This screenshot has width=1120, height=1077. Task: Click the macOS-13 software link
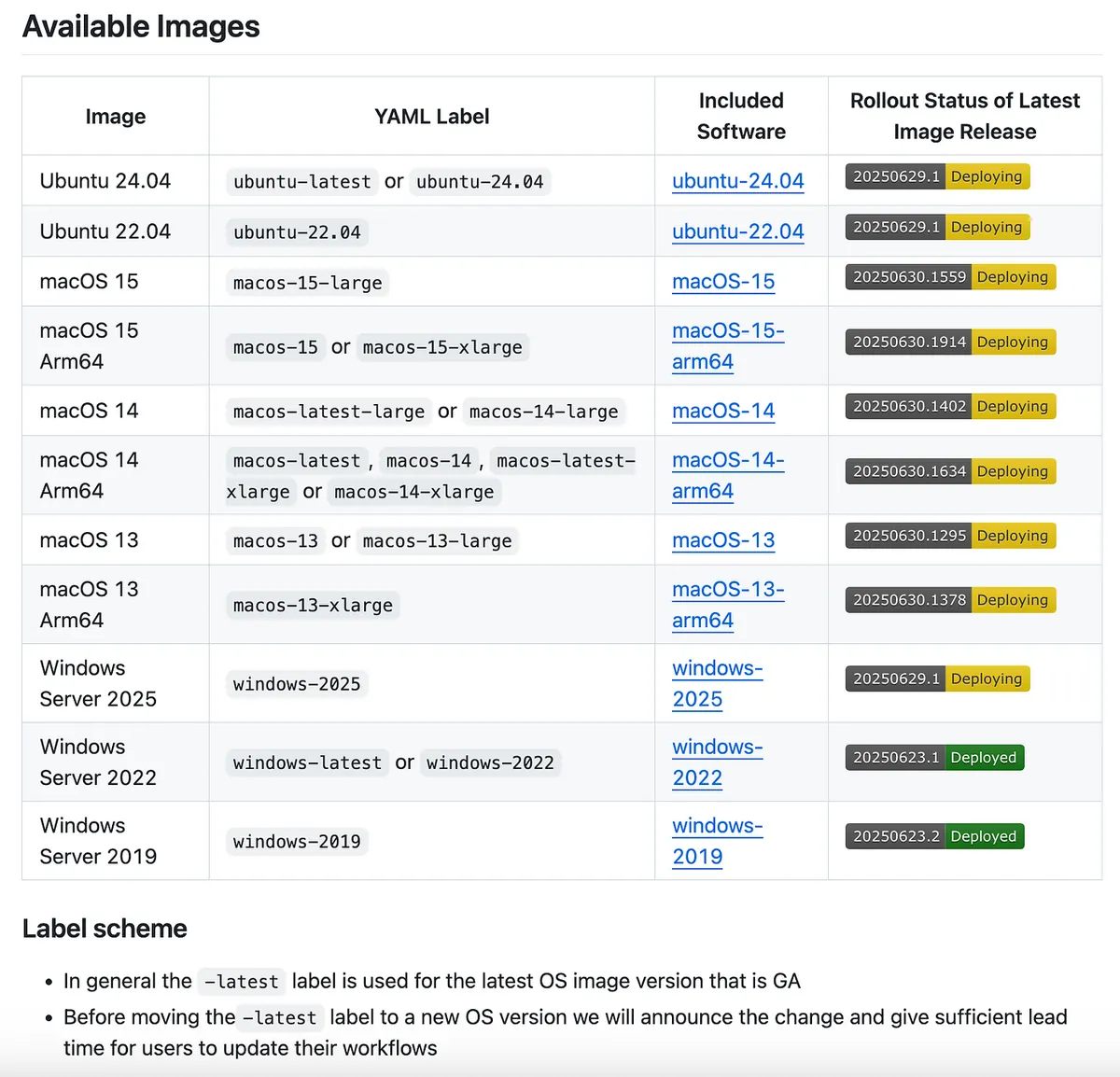coord(723,540)
